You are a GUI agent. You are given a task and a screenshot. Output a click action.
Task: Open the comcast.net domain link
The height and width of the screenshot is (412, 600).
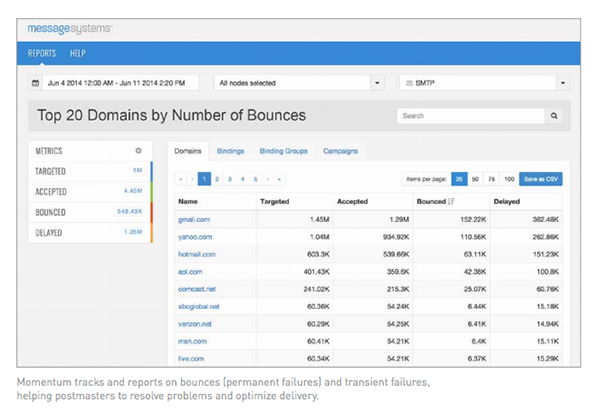197,289
